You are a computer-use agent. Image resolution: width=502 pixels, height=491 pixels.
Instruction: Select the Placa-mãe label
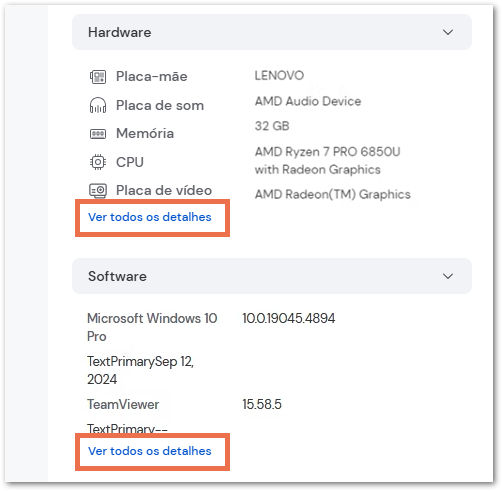coord(152,77)
